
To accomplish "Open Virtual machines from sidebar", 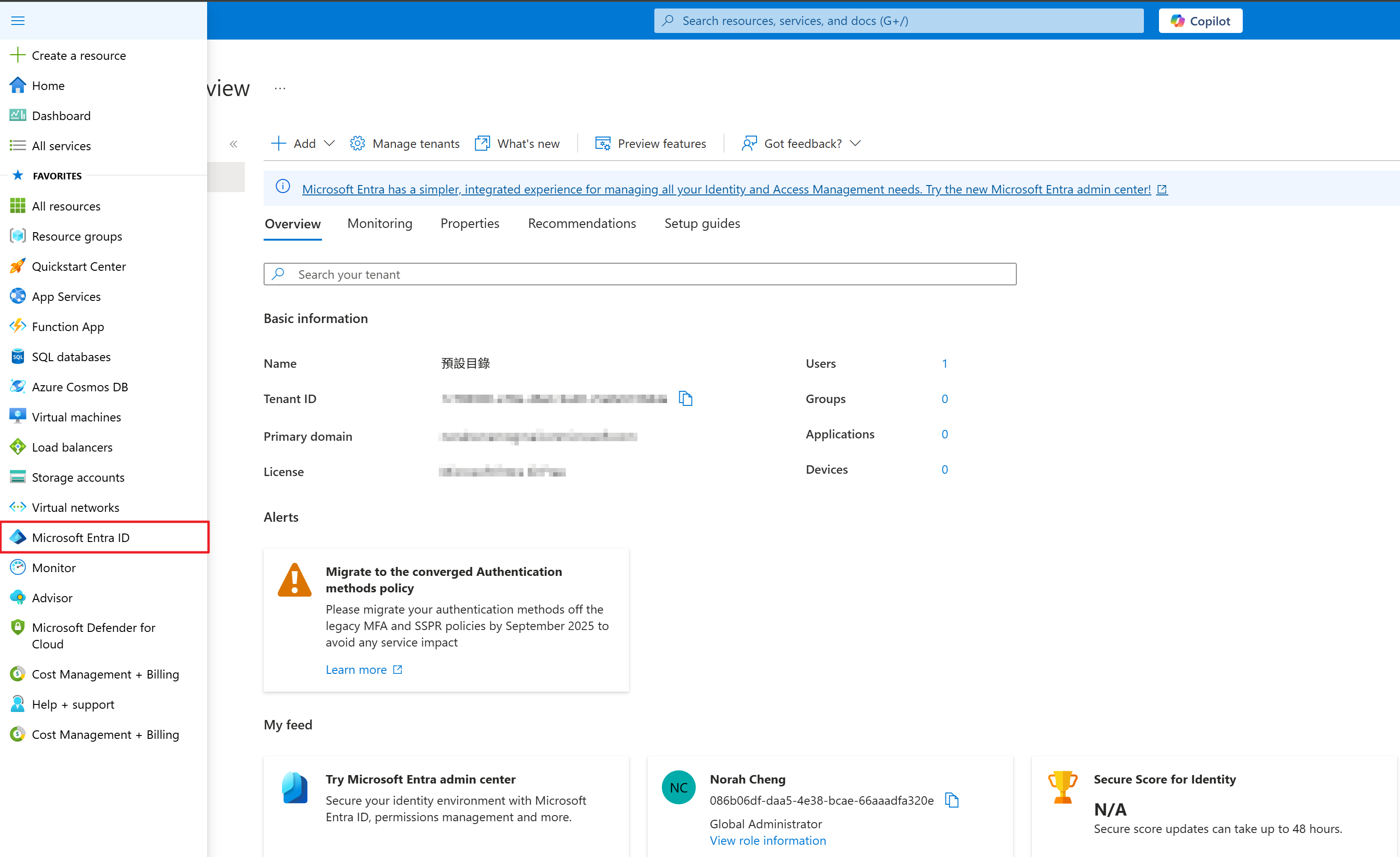I will point(76,417).
